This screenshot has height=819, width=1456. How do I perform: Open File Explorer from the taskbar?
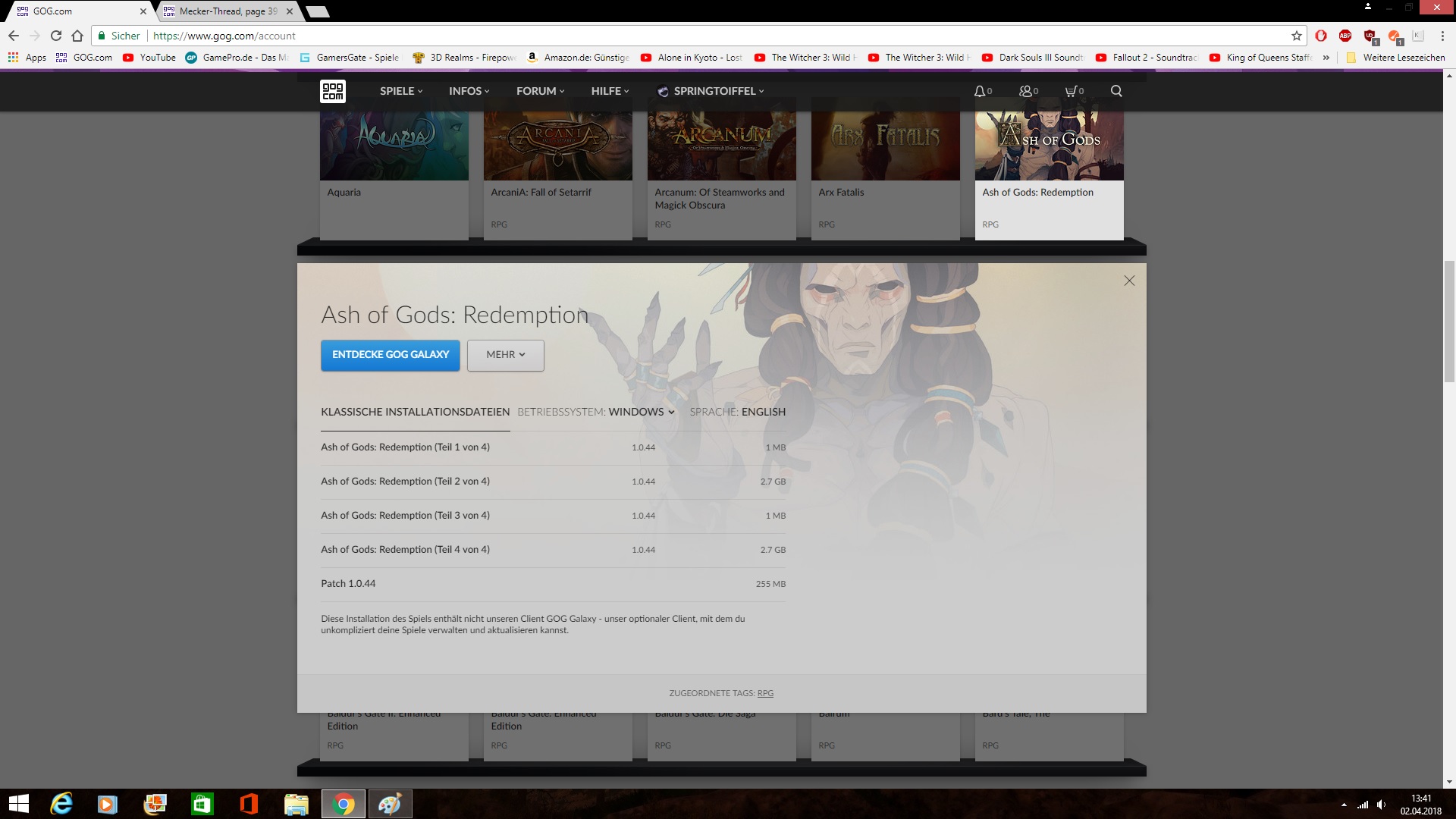tap(296, 804)
